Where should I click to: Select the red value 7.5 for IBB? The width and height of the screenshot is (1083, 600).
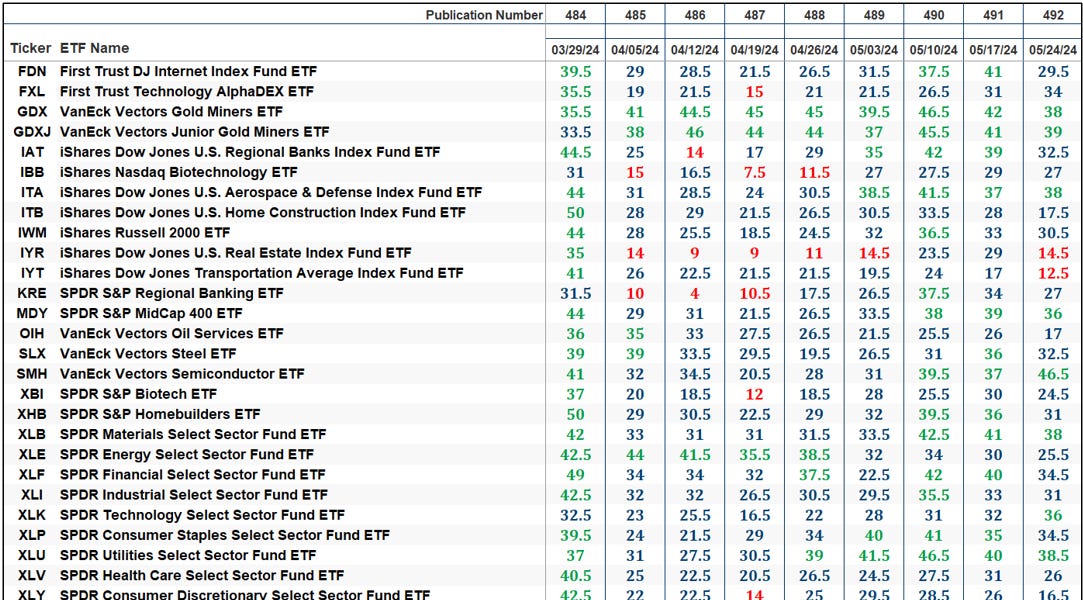[753, 172]
